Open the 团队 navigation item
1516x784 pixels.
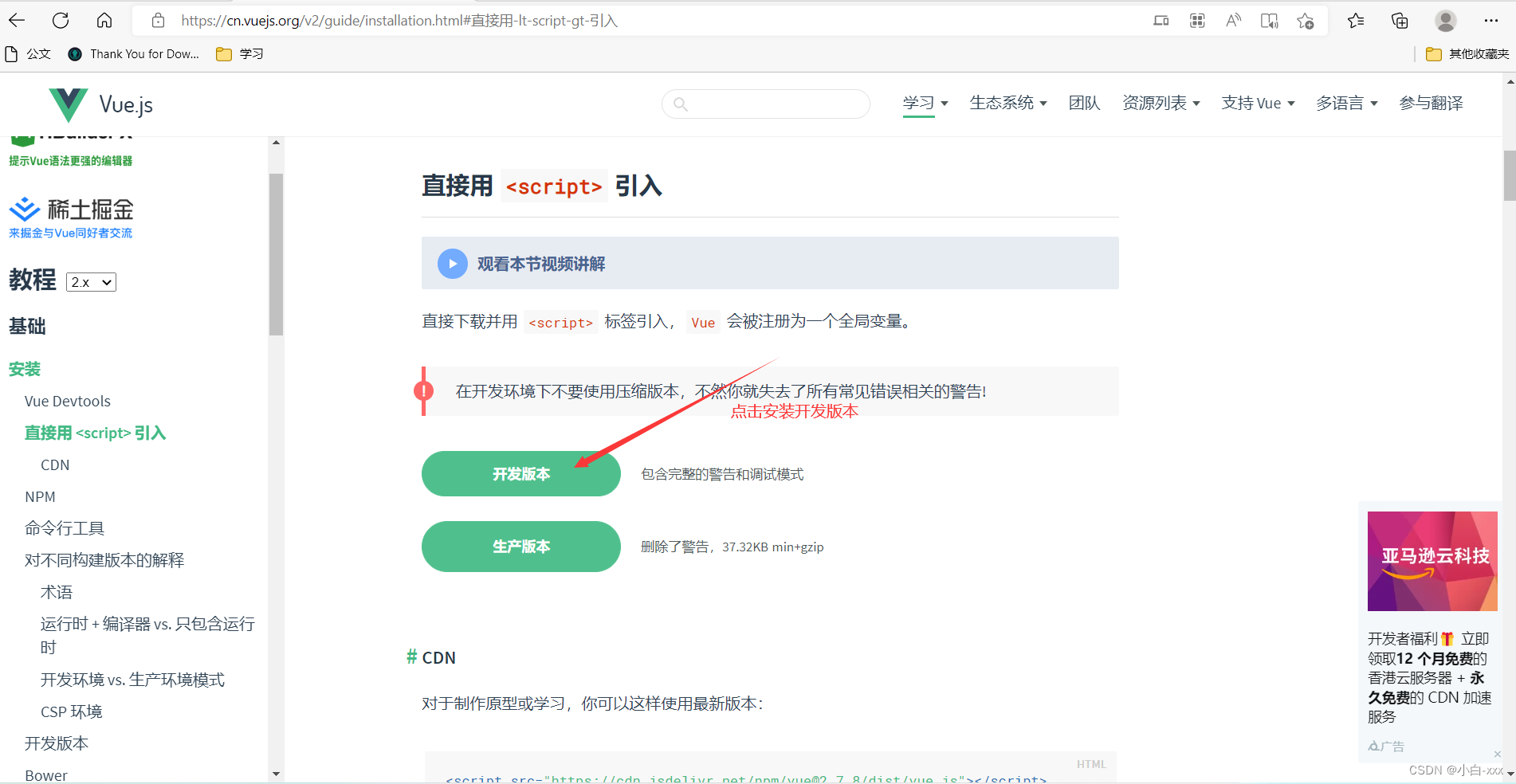click(x=1084, y=103)
